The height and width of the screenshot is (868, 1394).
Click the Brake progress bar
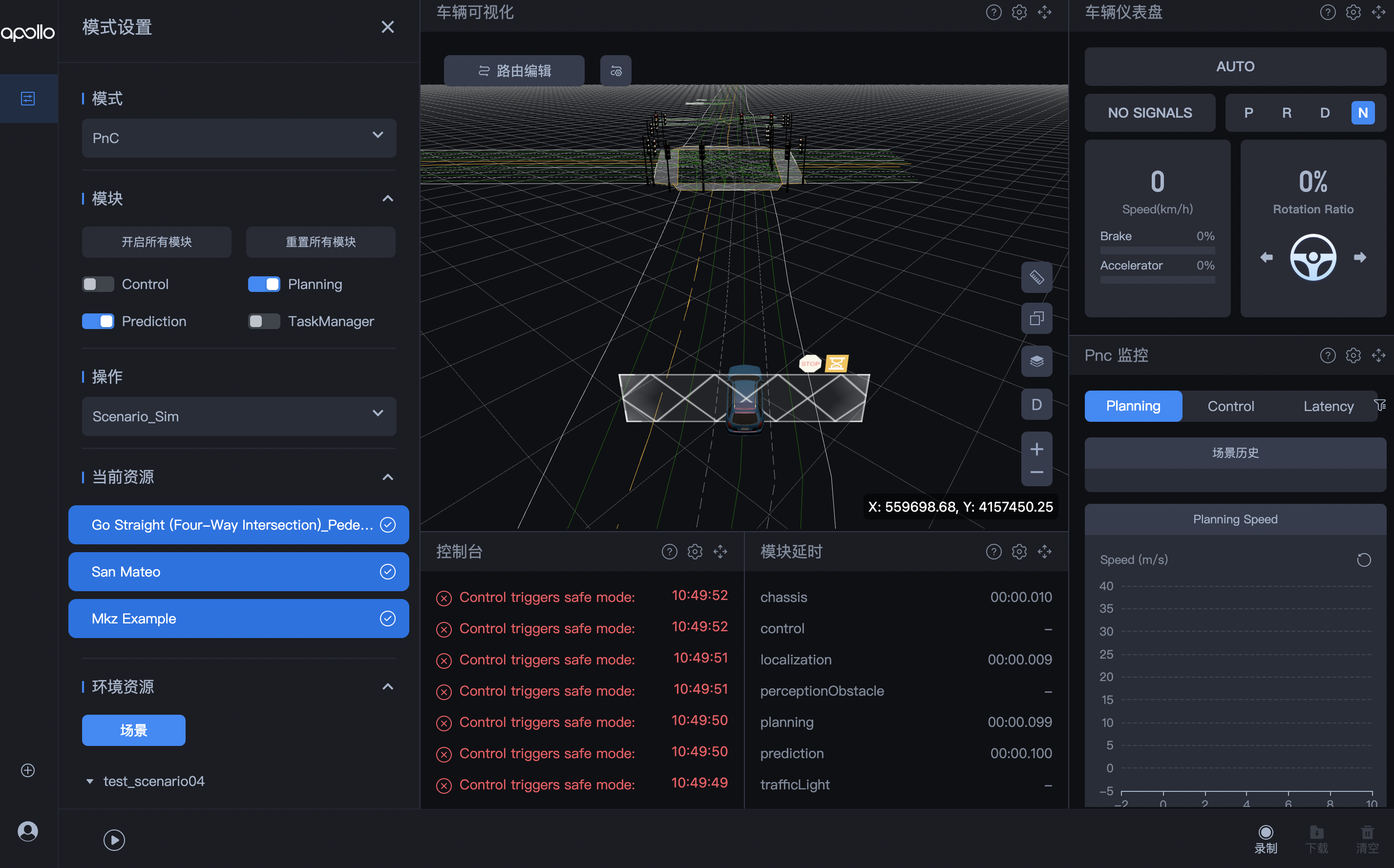(x=1158, y=250)
